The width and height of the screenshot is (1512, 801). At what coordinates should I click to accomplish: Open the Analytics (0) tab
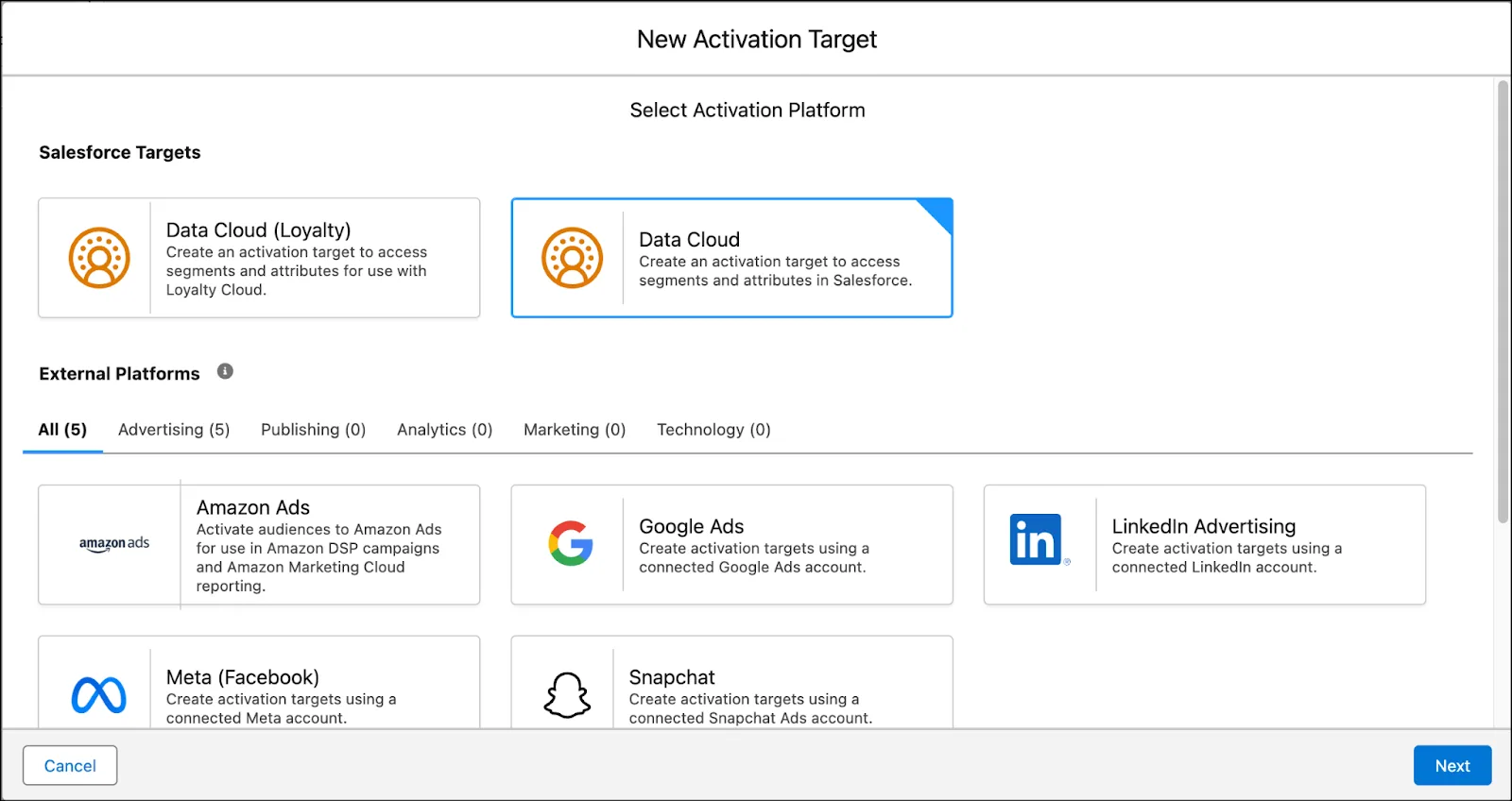click(x=444, y=430)
